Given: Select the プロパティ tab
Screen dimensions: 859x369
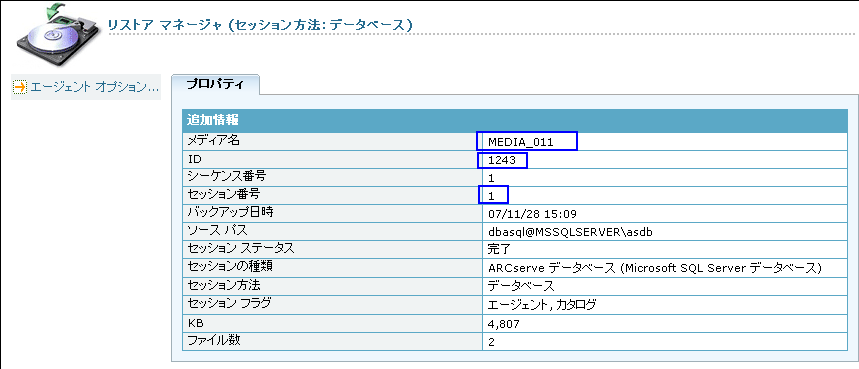Looking at the screenshot, I should [x=215, y=84].
